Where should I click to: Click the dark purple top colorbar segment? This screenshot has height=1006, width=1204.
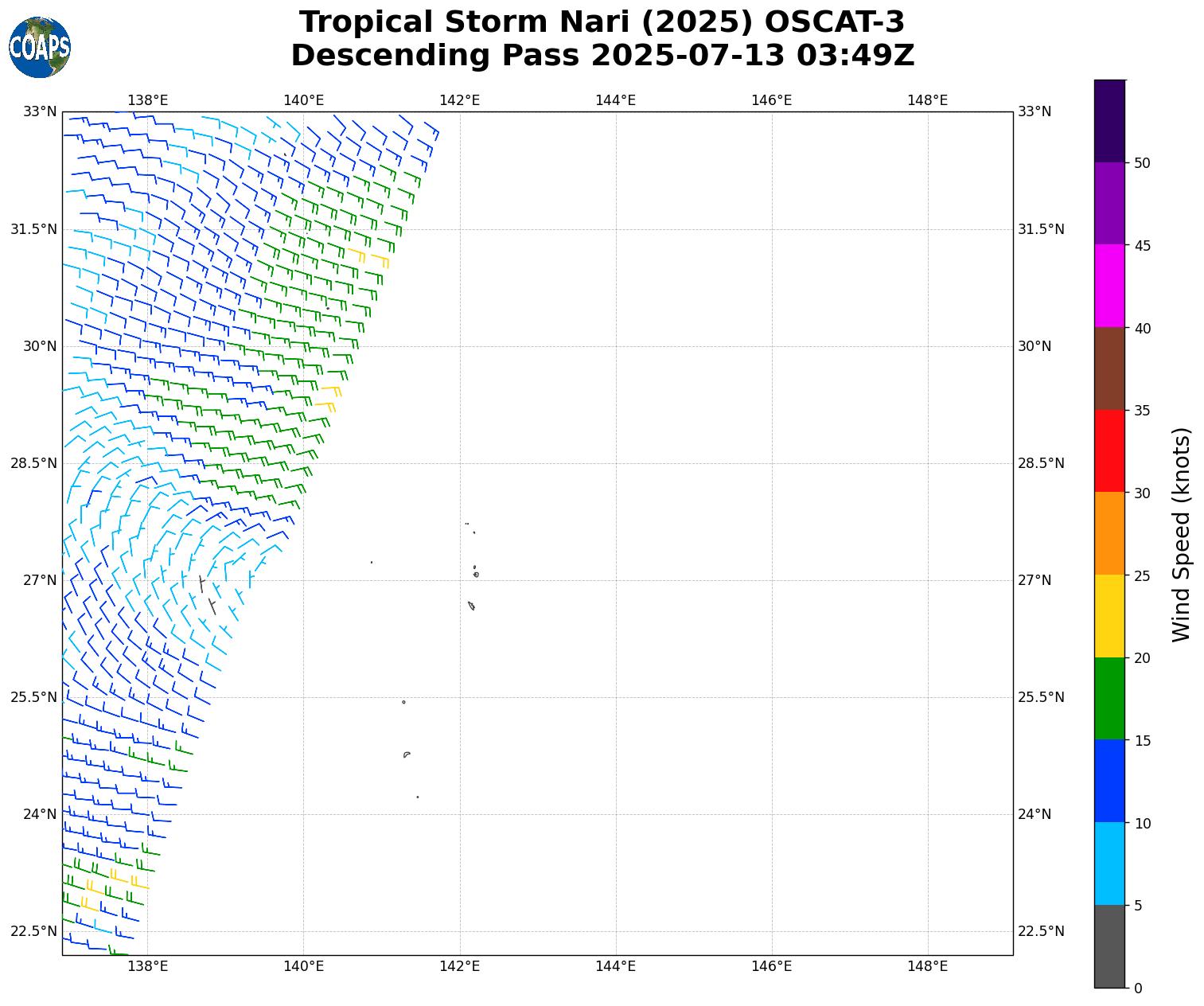pyautogui.click(x=1109, y=121)
